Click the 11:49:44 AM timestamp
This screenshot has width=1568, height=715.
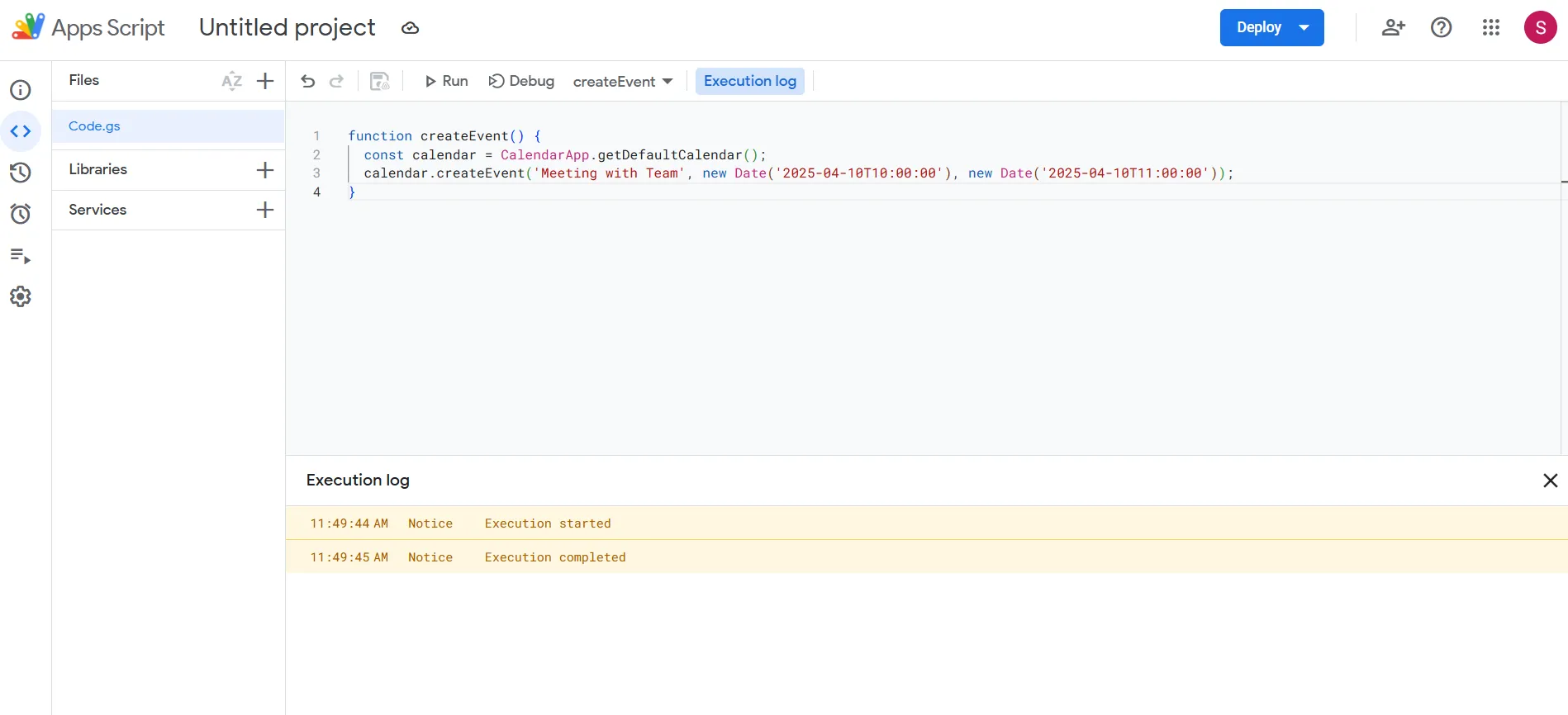coord(349,523)
